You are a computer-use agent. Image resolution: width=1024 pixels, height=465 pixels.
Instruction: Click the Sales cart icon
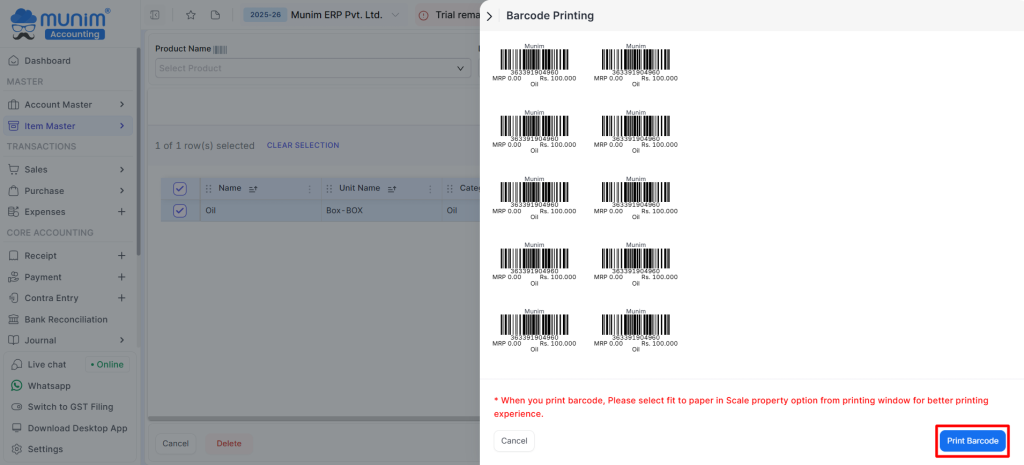(13, 169)
